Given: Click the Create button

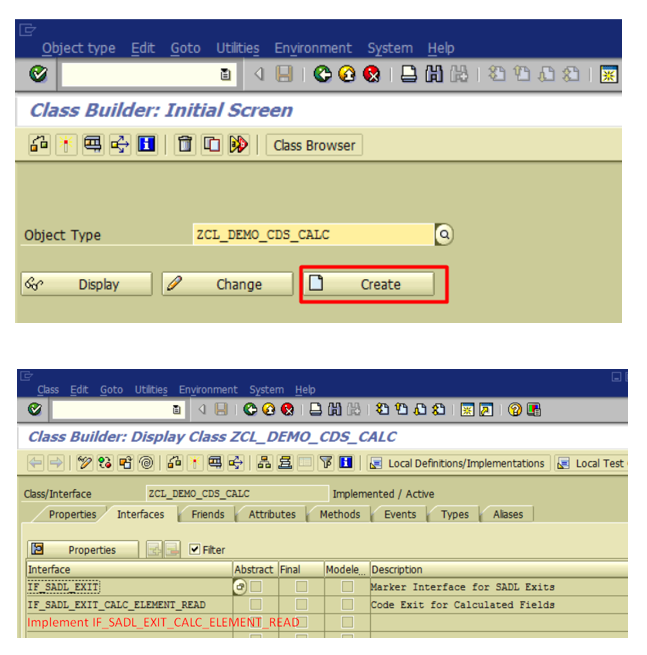Looking at the screenshot, I should pos(369,284).
